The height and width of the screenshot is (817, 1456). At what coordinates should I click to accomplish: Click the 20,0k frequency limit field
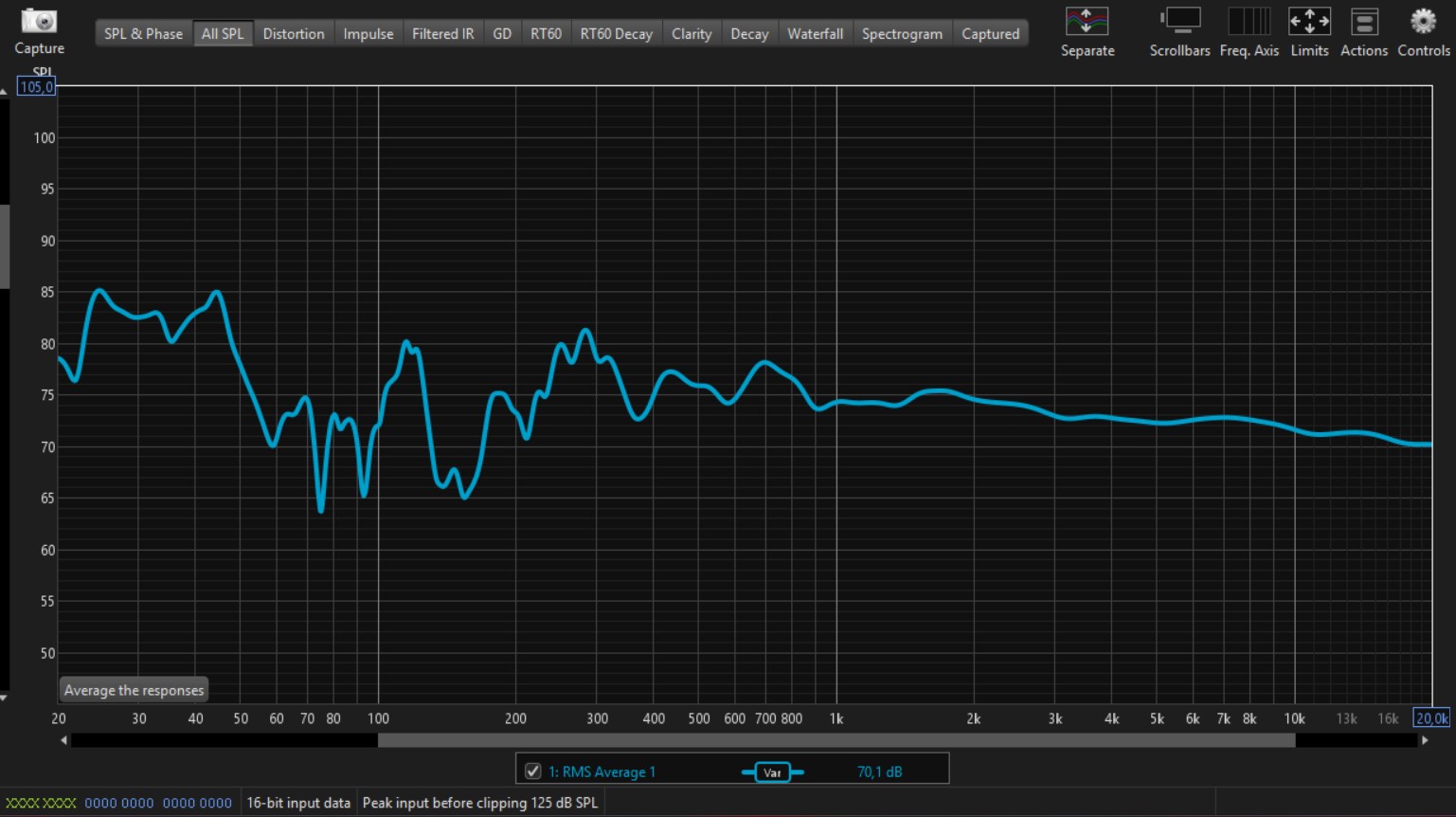1430,718
